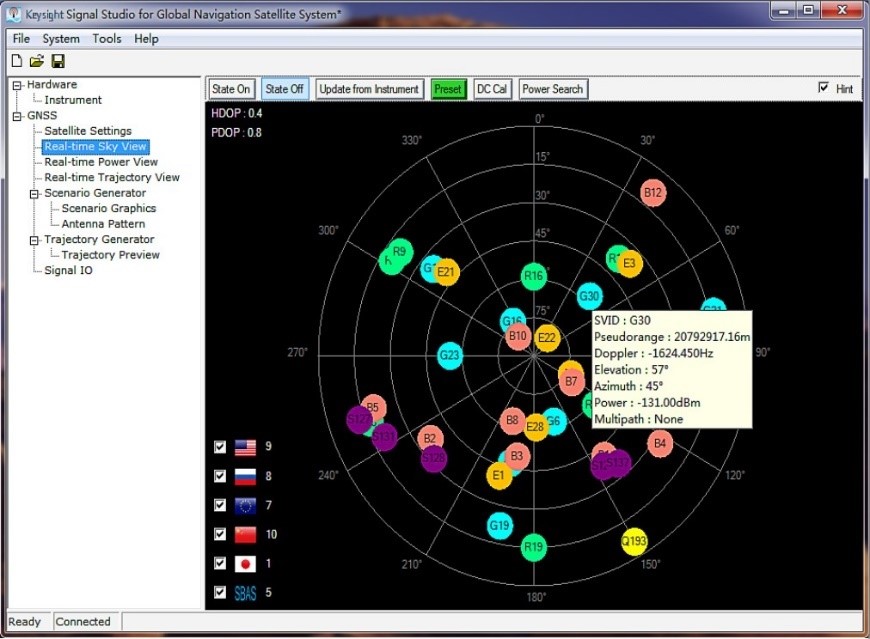
Task: Select Real-time Power View in tree
Action: point(101,162)
